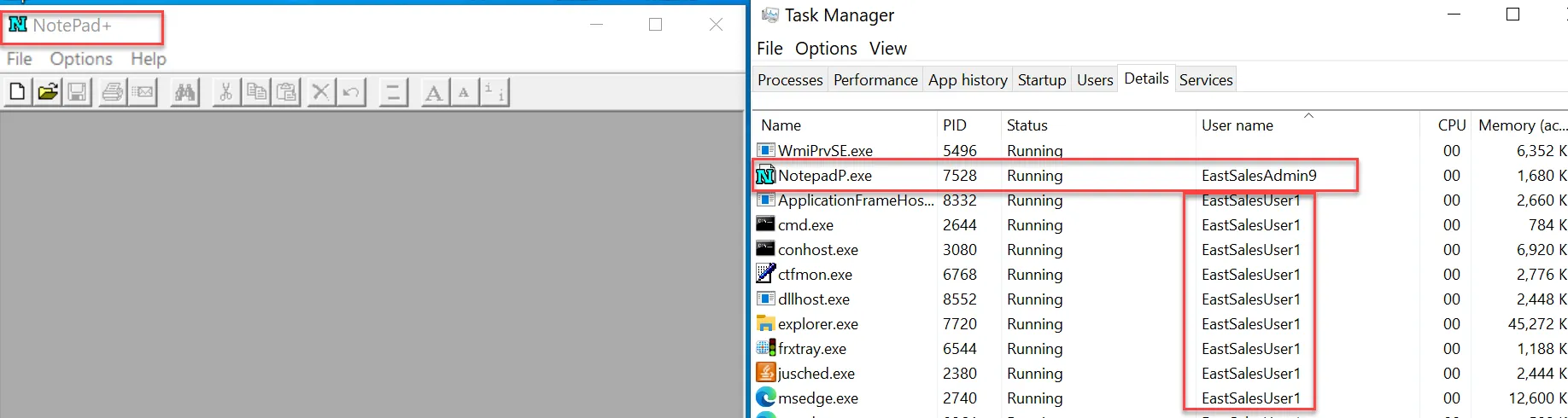
Task: Click the explorer.exe folder icon
Action: (x=765, y=323)
